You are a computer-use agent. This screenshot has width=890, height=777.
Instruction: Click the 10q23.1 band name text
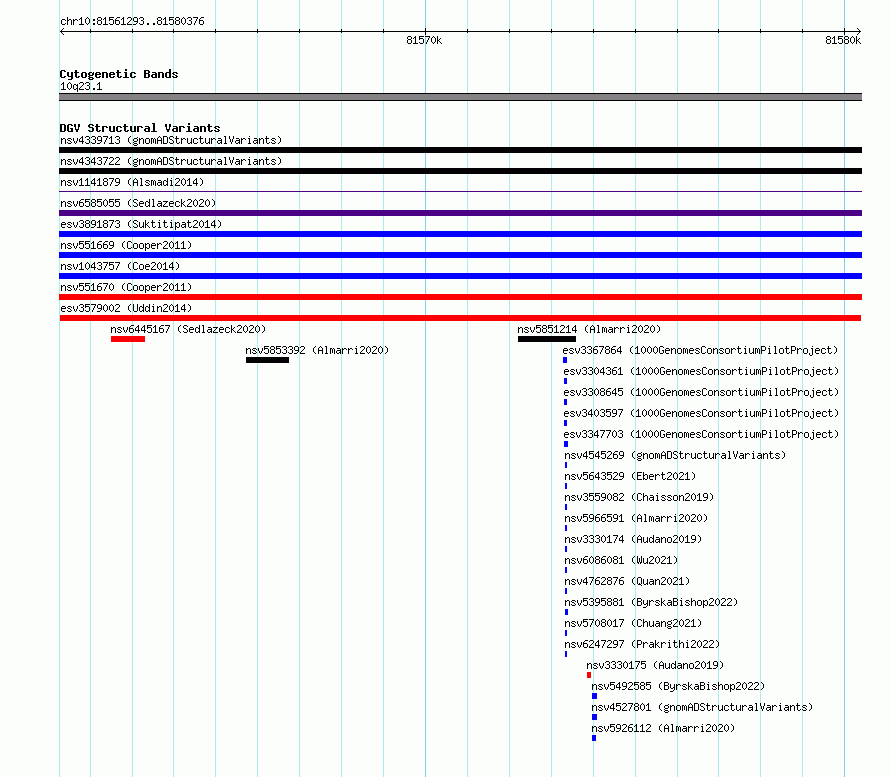[81, 86]
